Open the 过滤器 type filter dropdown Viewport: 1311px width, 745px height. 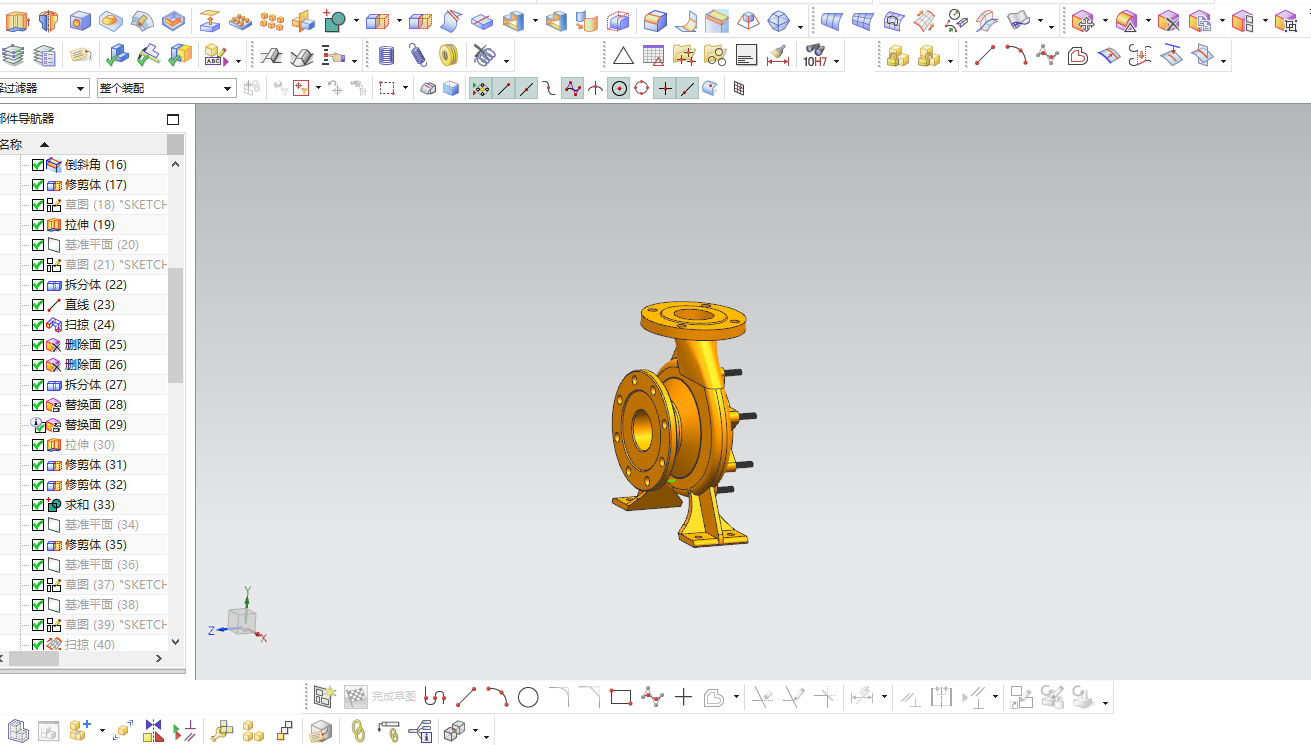click(44, 88)
